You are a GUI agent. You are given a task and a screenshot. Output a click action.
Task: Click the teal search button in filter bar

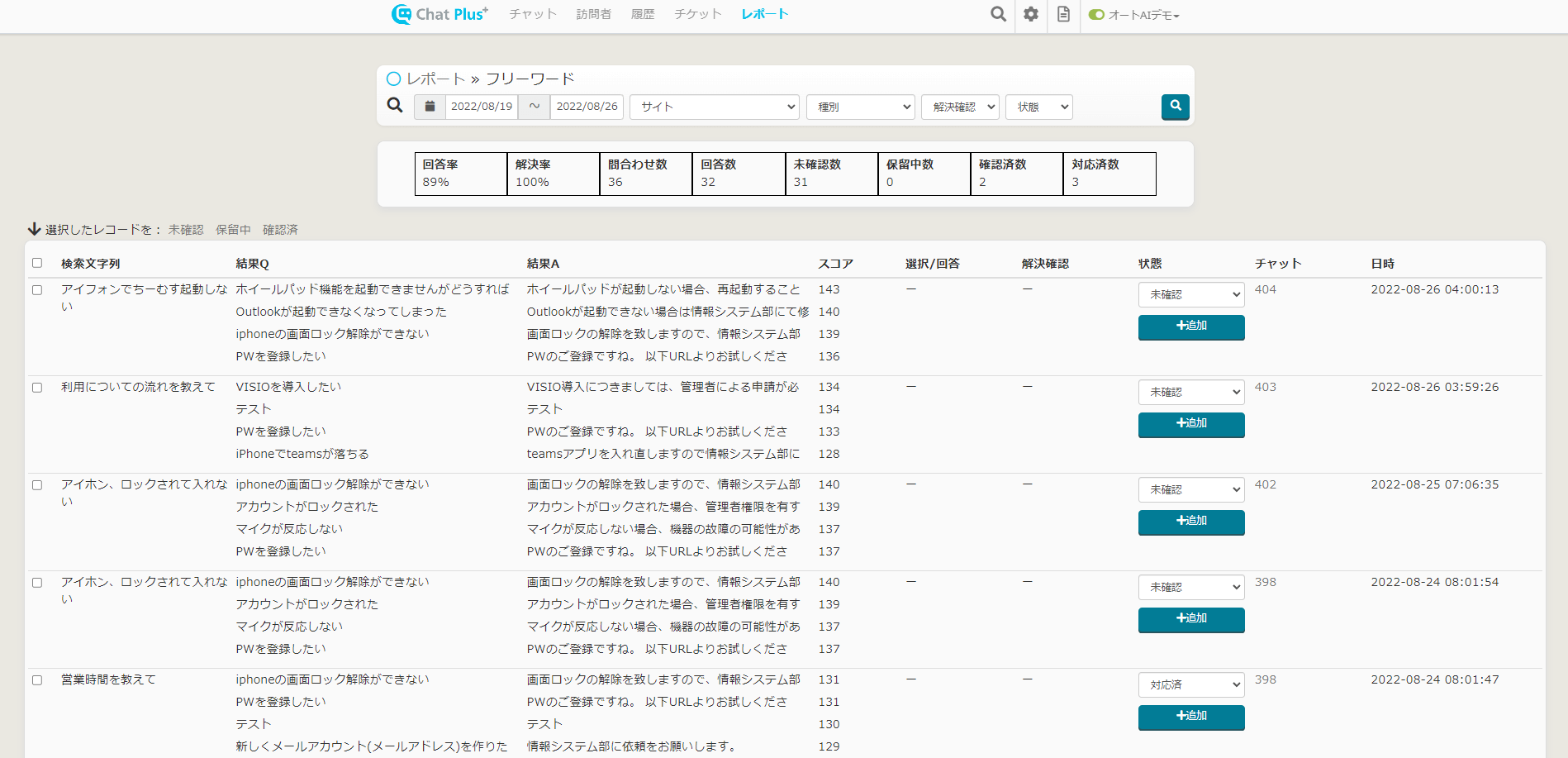pyautogui.click(x=1175, y=107)
